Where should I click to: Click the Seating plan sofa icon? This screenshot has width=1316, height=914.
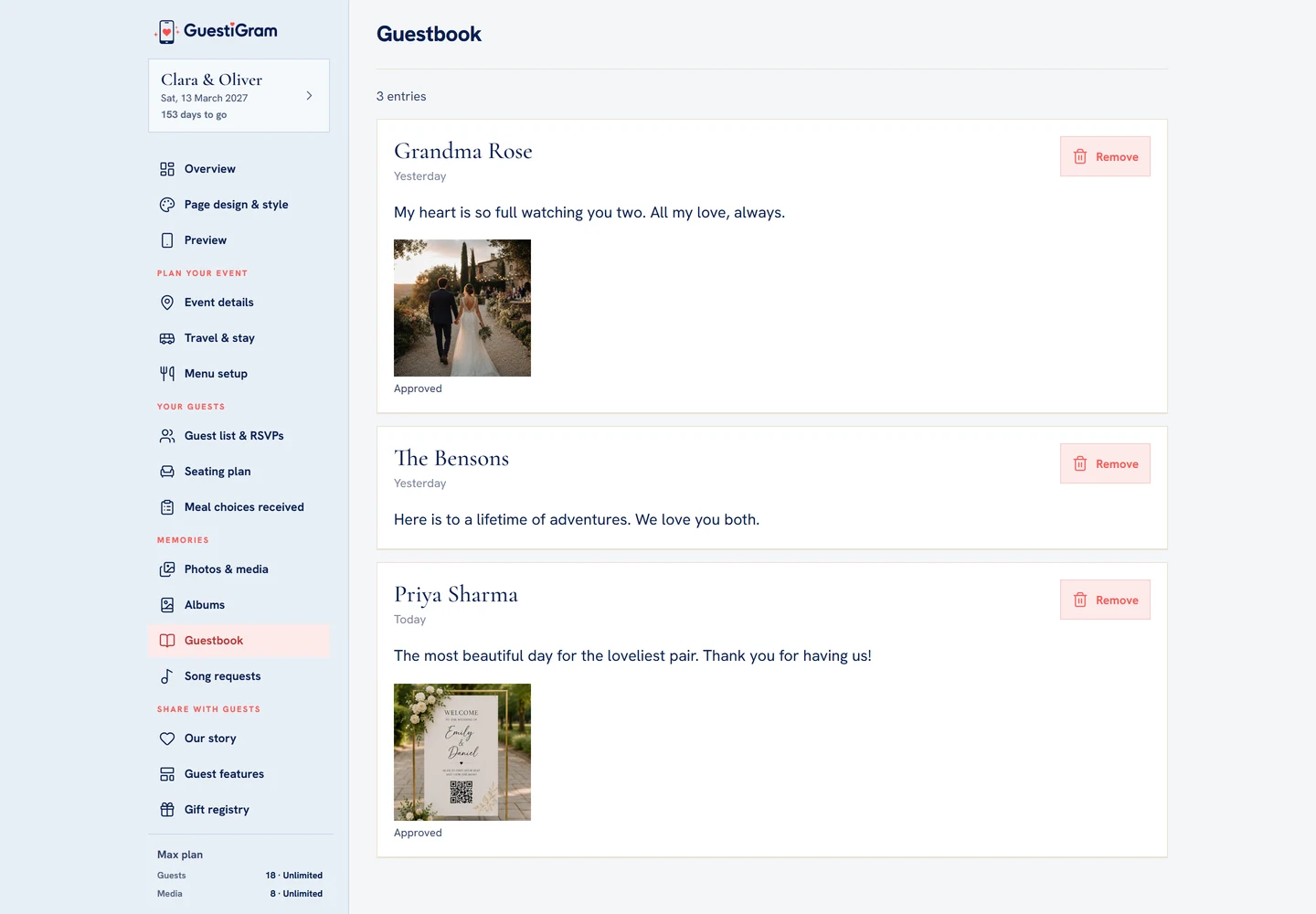click(167, 472)
